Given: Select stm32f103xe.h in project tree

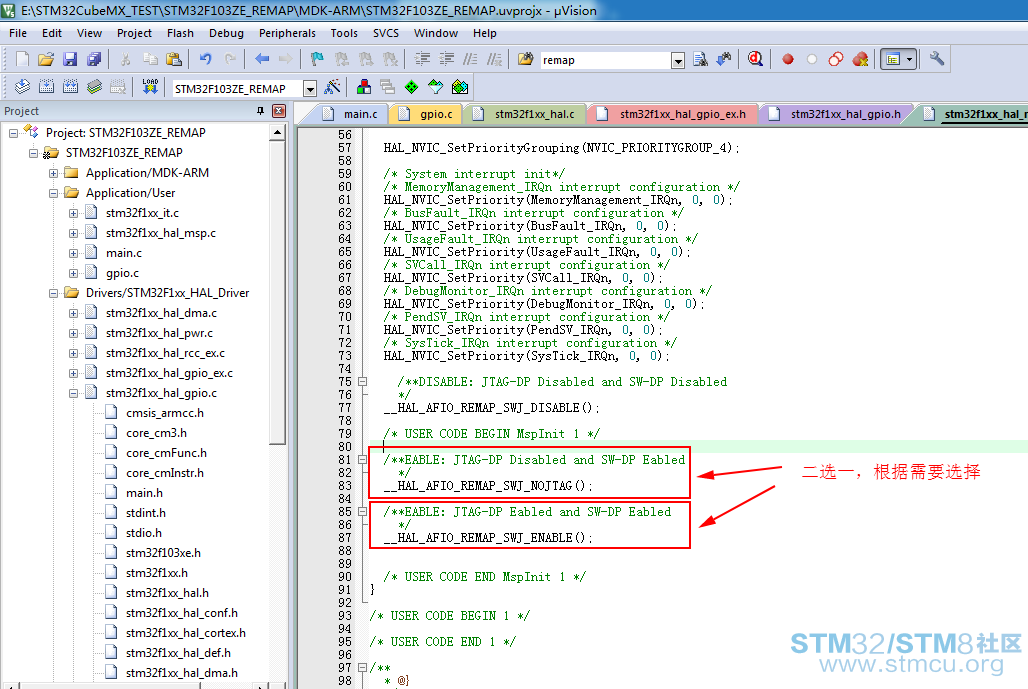Looking at the screenshot, I should click(163, 553).
